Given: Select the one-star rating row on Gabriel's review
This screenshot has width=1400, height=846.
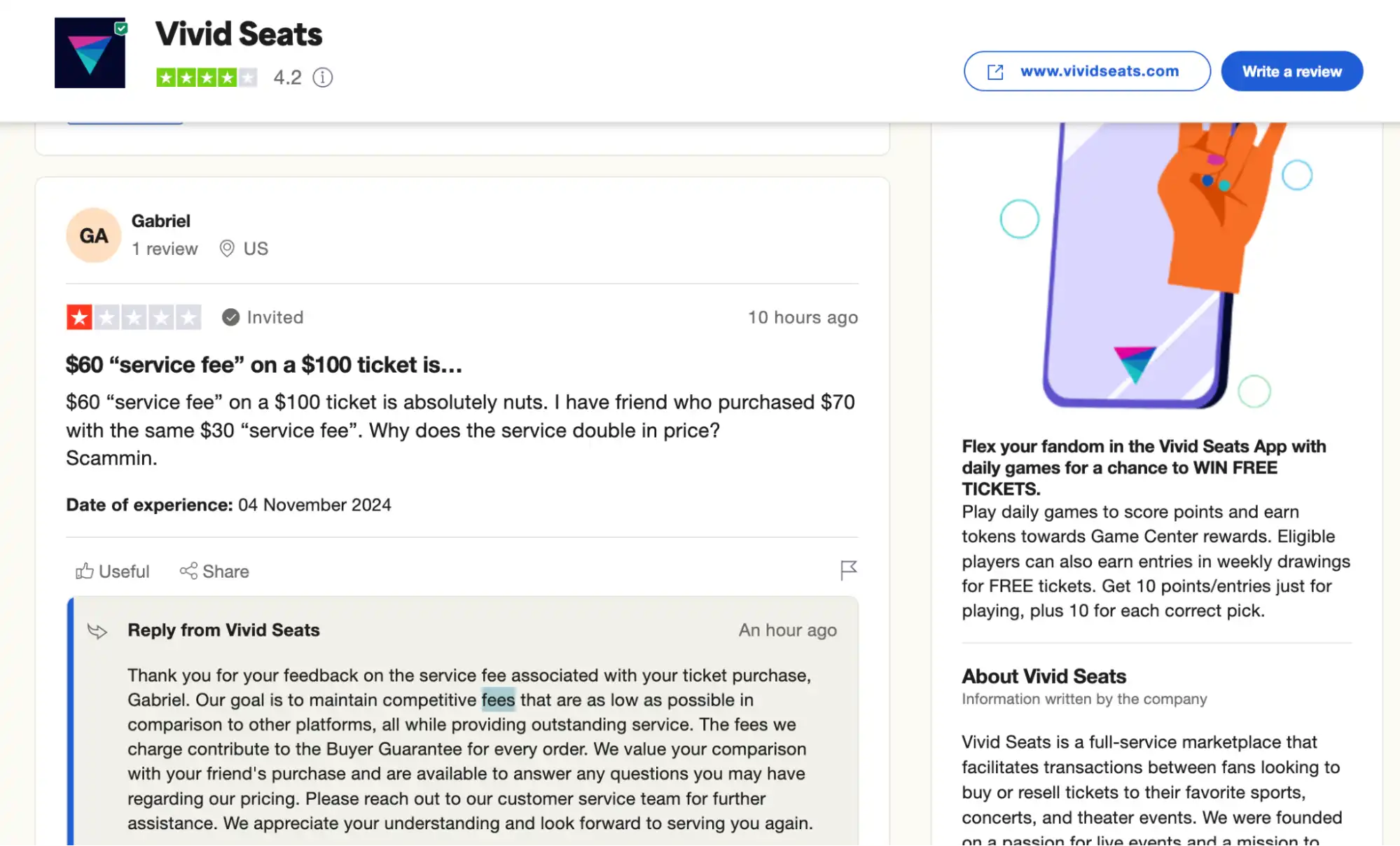Looking at the screenshot, I should [134, 317].
